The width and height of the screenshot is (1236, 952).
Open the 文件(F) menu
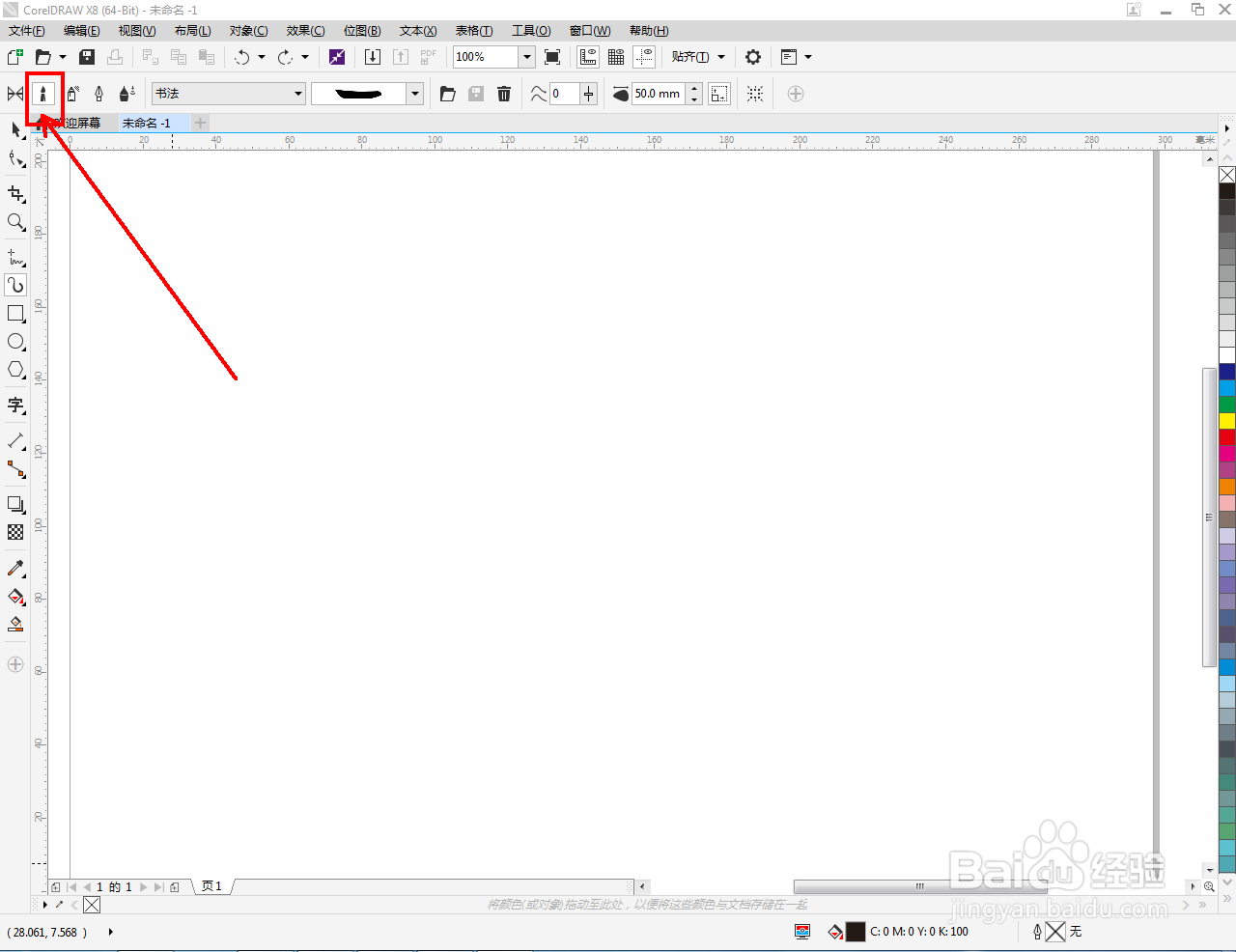click(27, 31)
